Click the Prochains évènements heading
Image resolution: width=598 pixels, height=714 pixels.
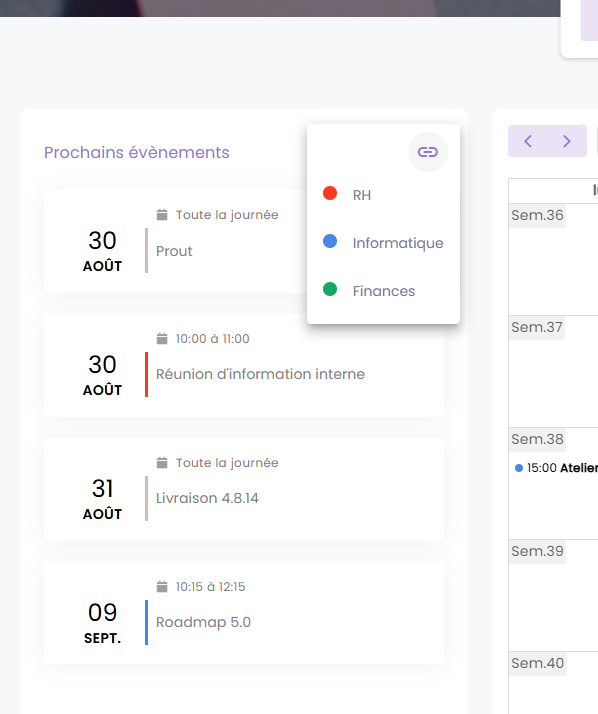pos(137,152)
